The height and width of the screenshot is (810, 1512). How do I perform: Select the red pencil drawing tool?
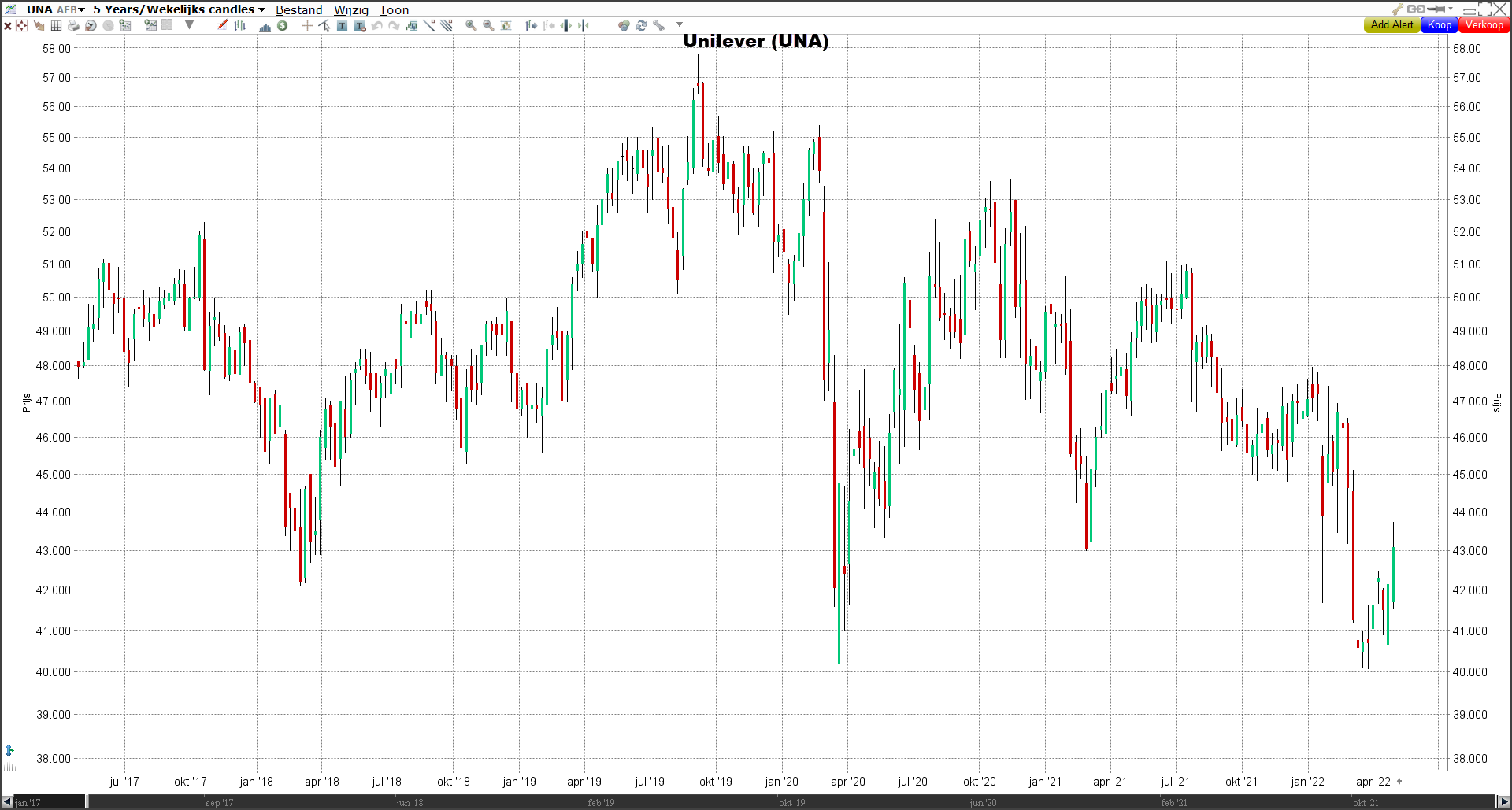click(223, 25)
